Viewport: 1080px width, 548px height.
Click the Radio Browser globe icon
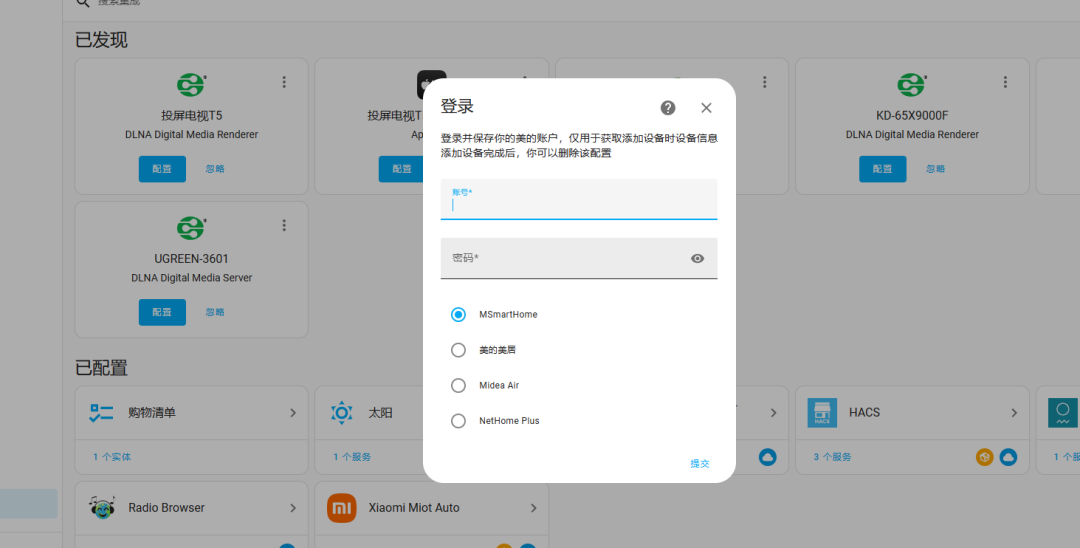coord(102,507)
